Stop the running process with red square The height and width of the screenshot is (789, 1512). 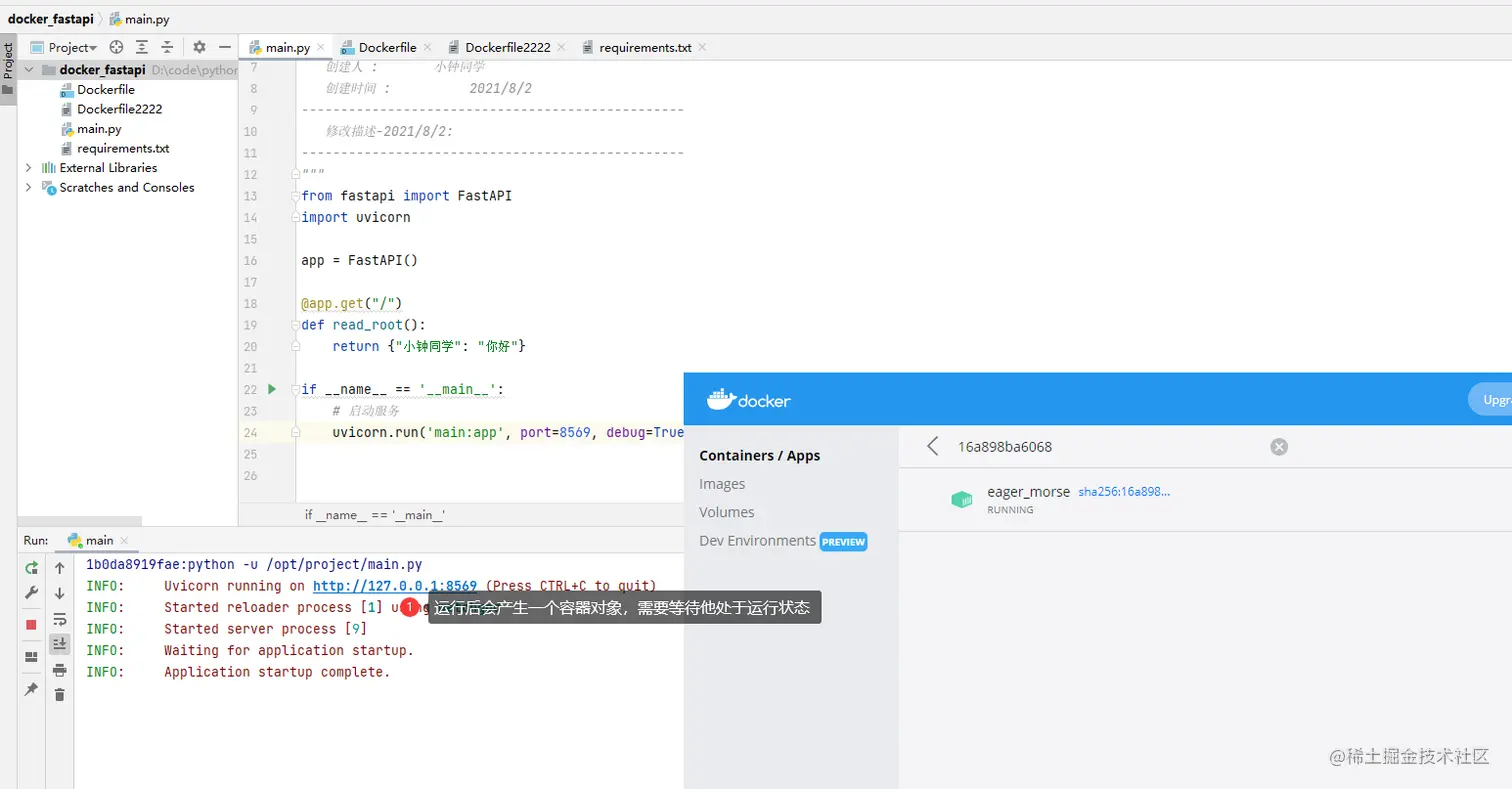31,625
